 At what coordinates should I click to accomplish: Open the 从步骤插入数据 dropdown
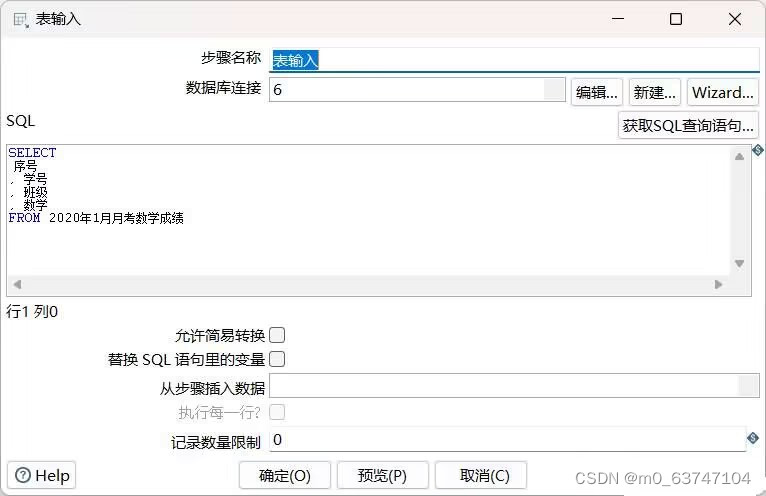[748, 386]
